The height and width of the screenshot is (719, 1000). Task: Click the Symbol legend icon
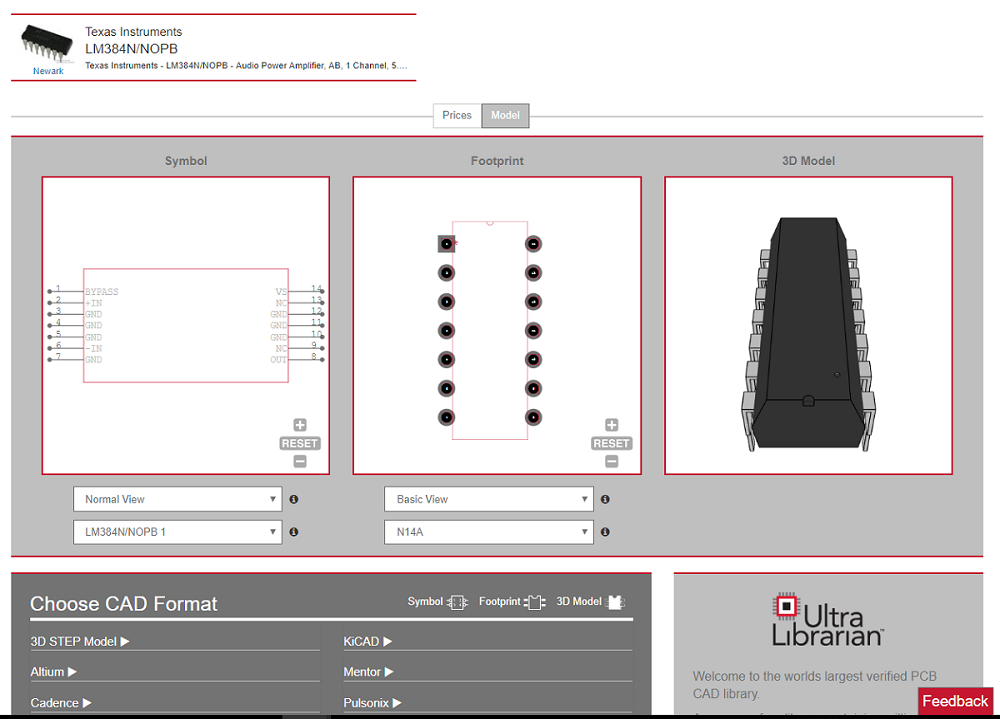pyautogui.click(x=457, y=602)
